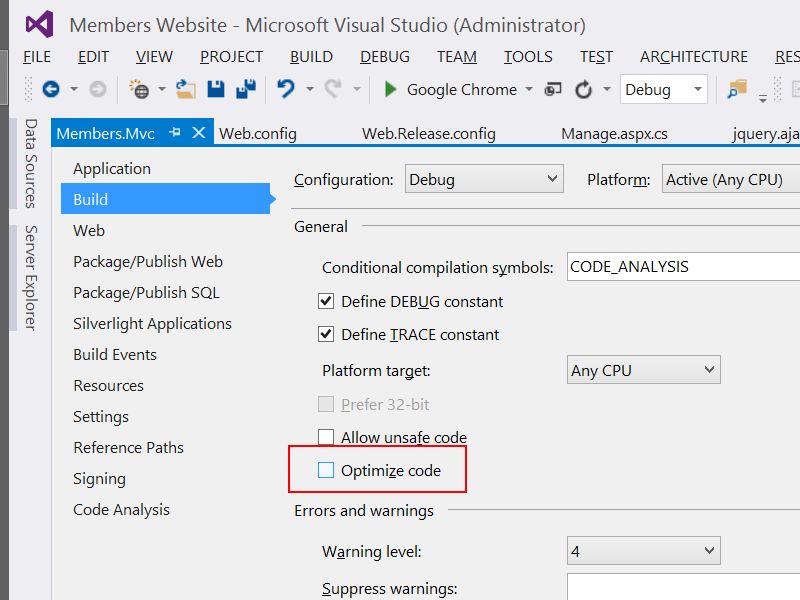
Task: Click the Undo arrow icon
Action: (x=286, y=89)
